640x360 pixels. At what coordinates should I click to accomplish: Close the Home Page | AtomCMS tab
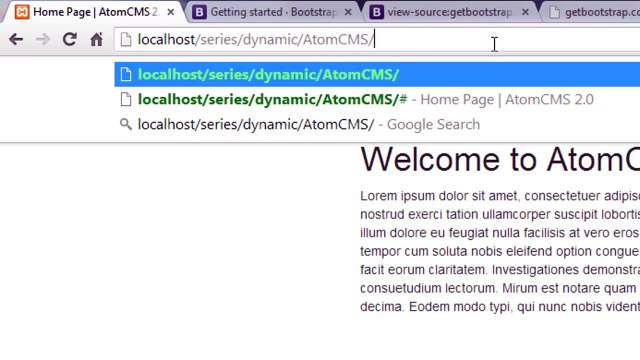pos(171,12)
